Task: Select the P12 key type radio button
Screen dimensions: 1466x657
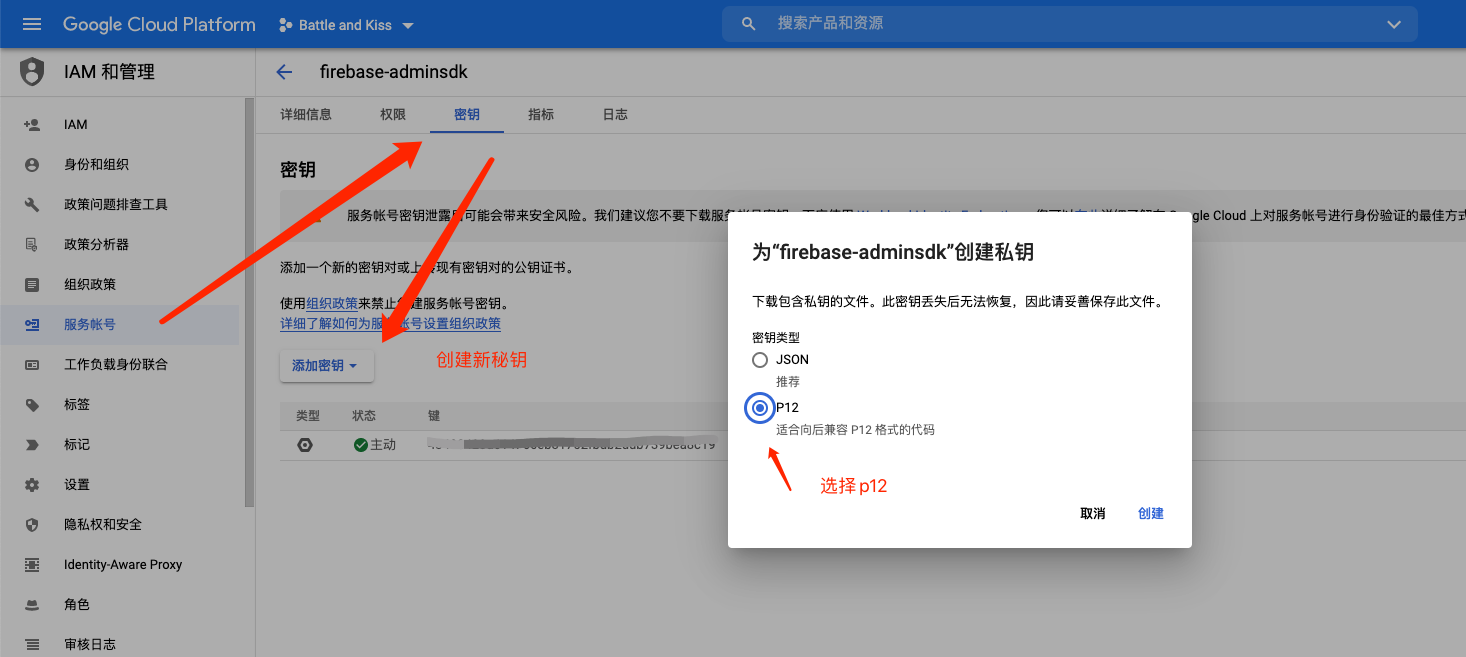Action: tap(761, 408)
